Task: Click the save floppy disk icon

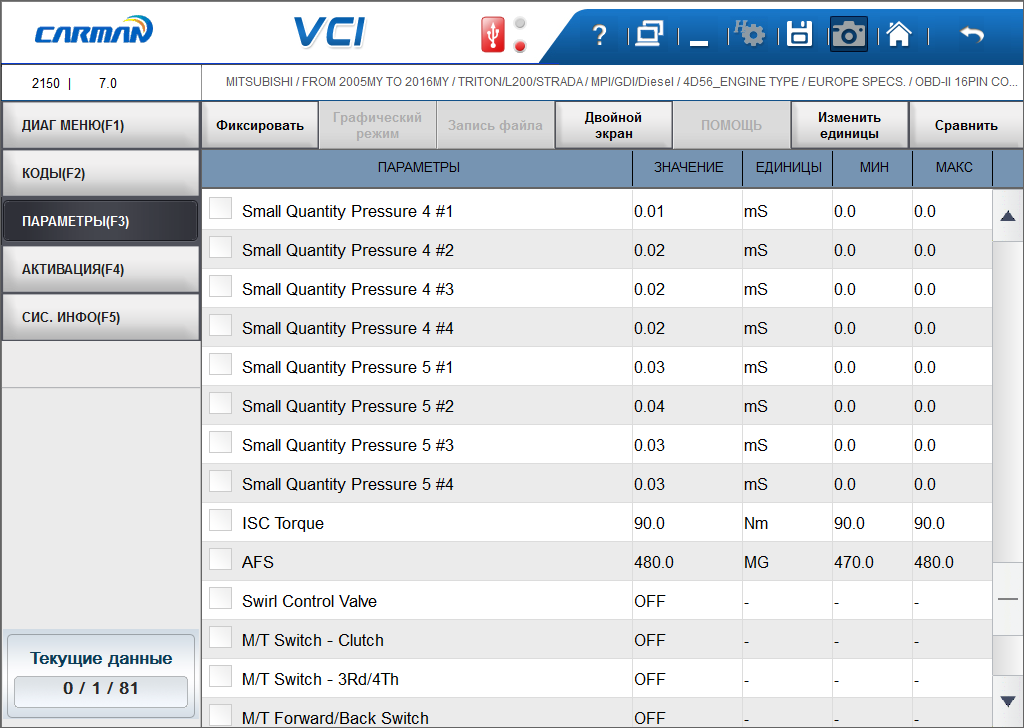Action: [799, 34]
